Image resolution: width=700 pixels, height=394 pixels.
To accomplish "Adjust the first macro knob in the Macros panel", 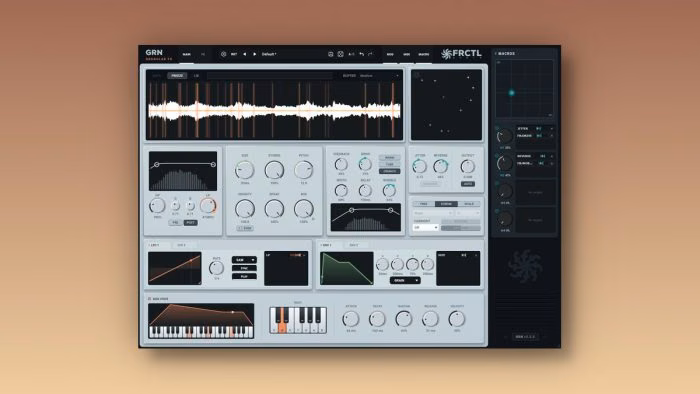I will (505, 136).
